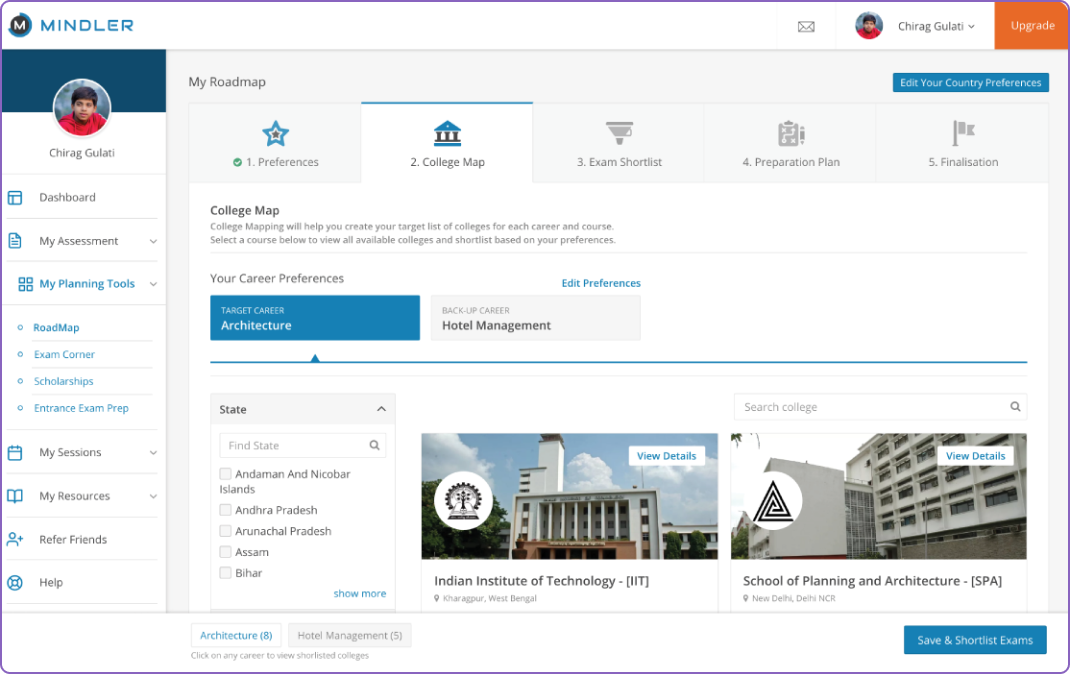The height and width of the screenshot is (674, 1070).
Task: Click the My Planning Tools grid icon
Action: [x=25, y=284]
